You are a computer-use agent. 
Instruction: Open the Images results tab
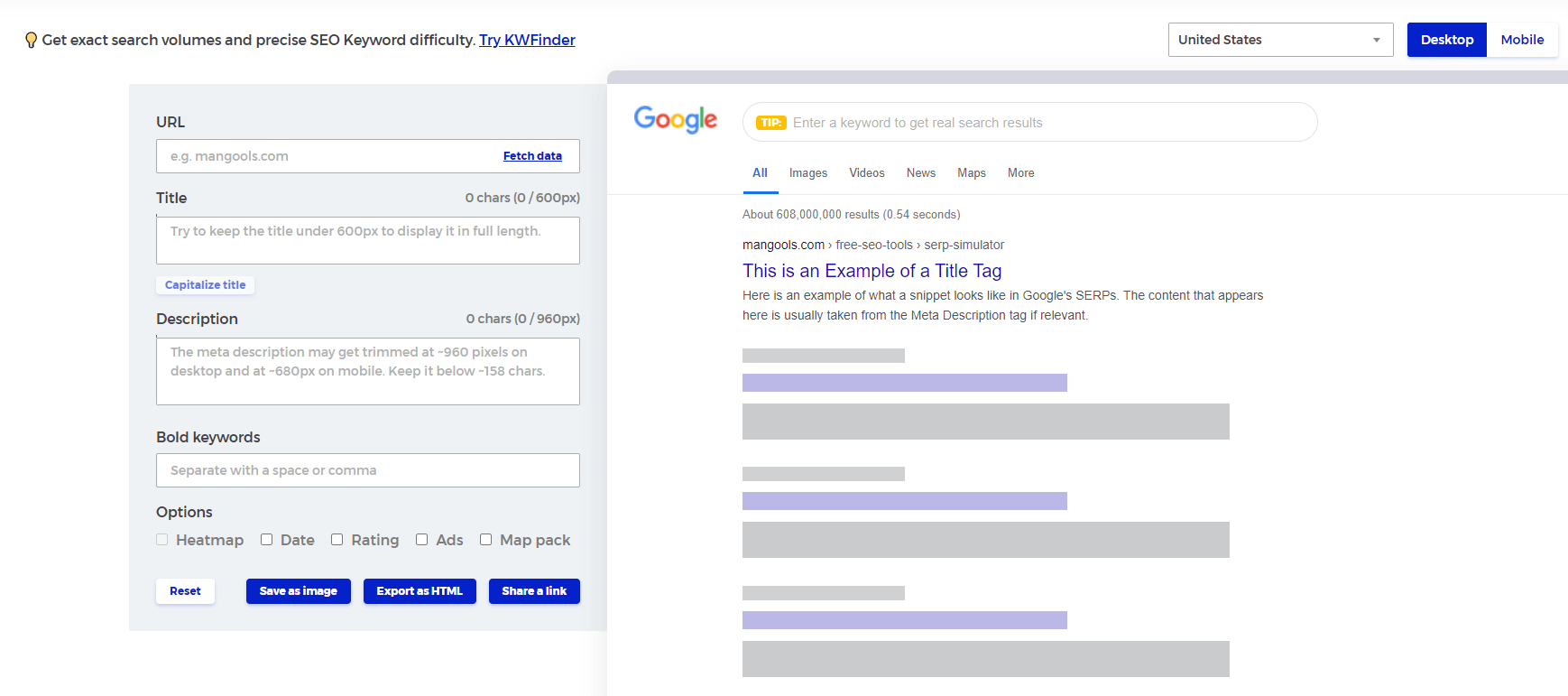pyautogui.click(x=808, y=173)
